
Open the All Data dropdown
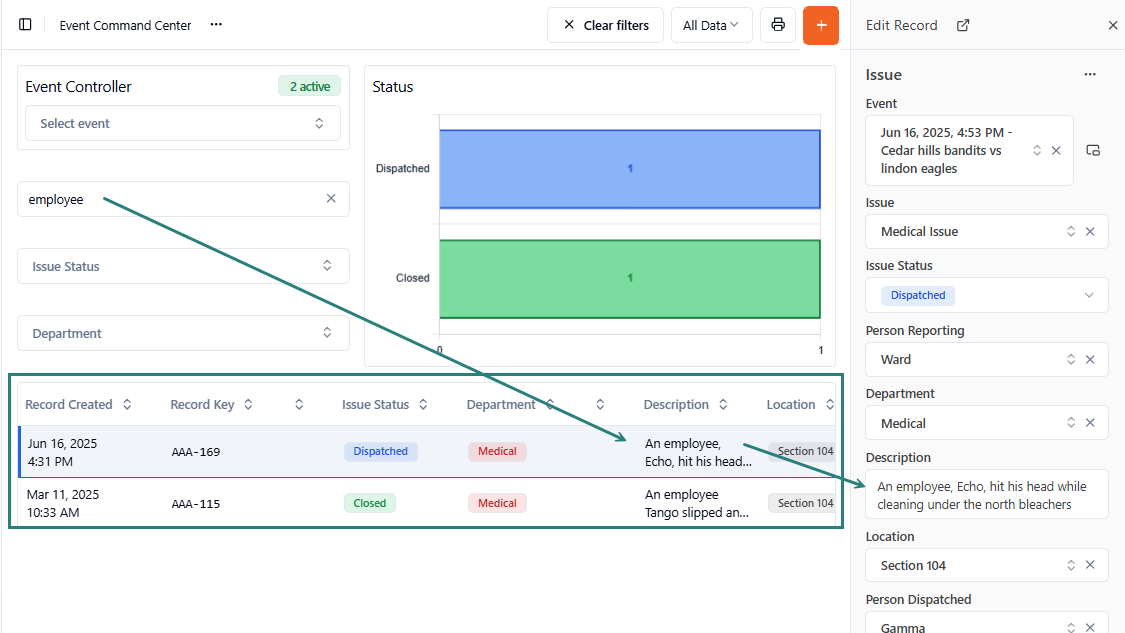[x=711, y=25]
